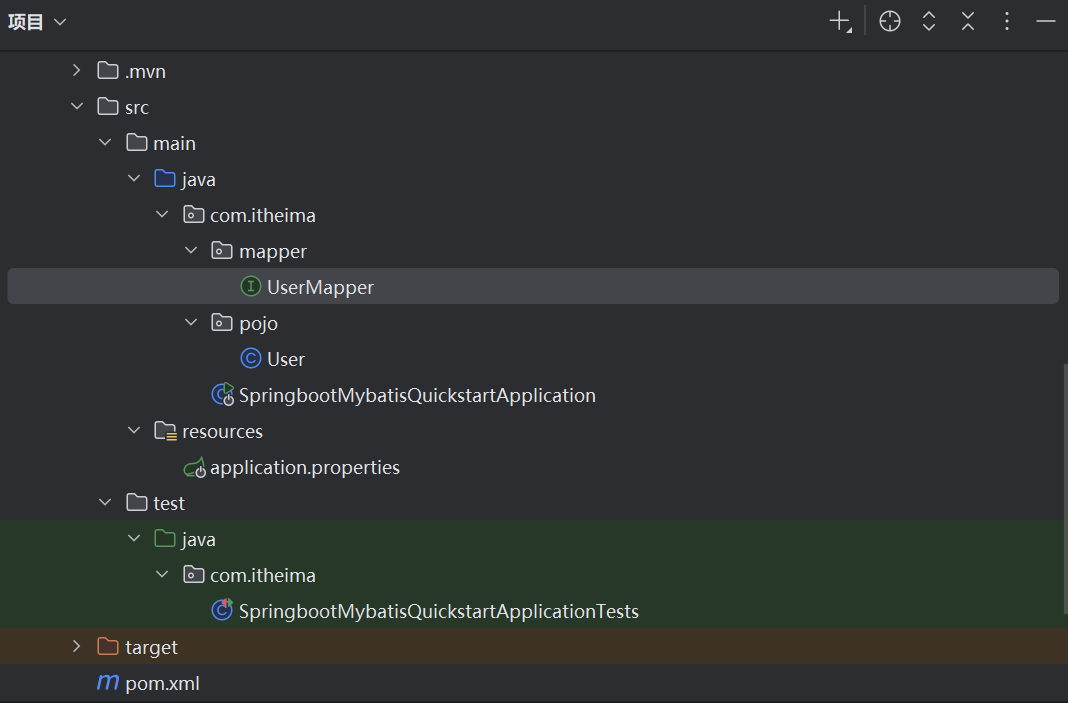Click the com.itheima package icon under main
The image size is (1068, 703).
pos(193,215)
